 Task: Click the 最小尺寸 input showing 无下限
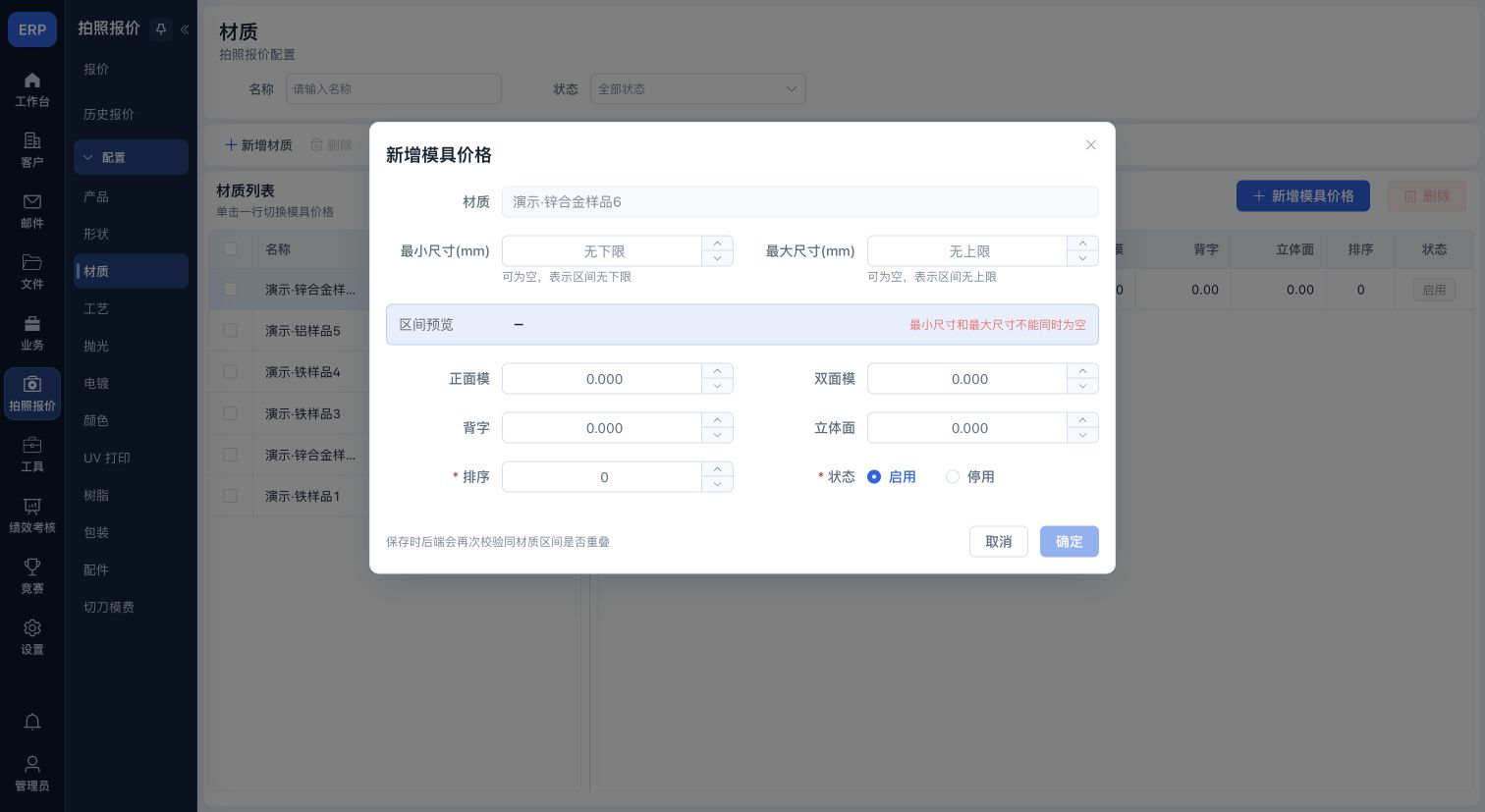(x=602, y=251)
